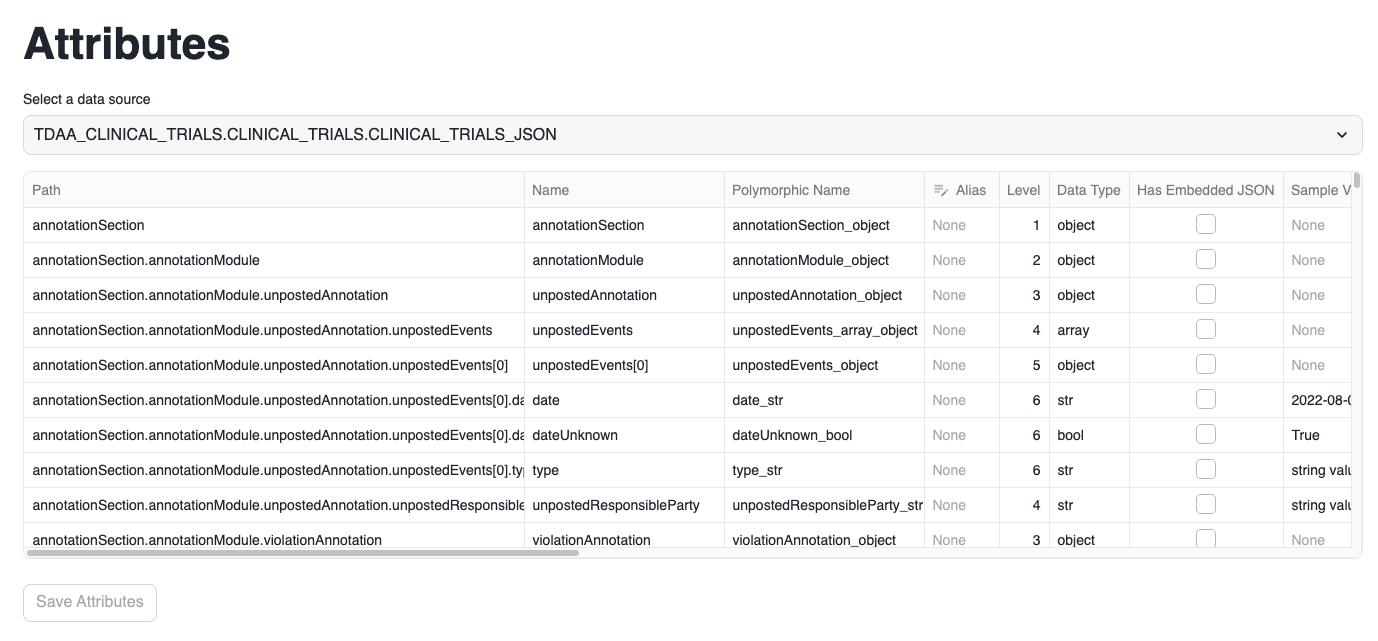Select the CLINICAL_TRIALS_JSON data source combo box
Screen dimensions: 1378x641
click(x=680, y=135)
